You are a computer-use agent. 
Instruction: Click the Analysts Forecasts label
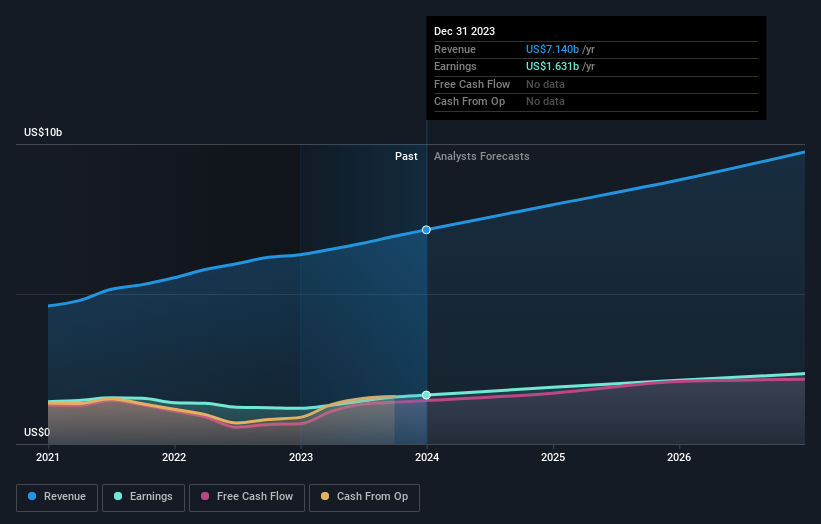(x=482, y=157)
